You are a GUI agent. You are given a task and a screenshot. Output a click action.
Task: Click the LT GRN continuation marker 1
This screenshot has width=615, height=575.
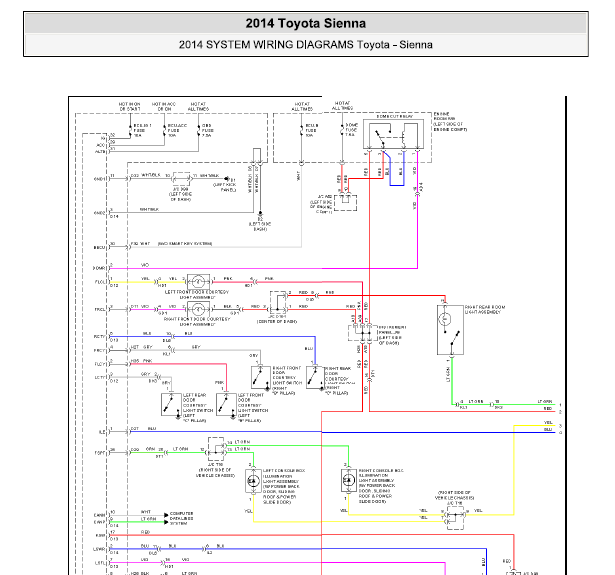click(x=560, y=405)
